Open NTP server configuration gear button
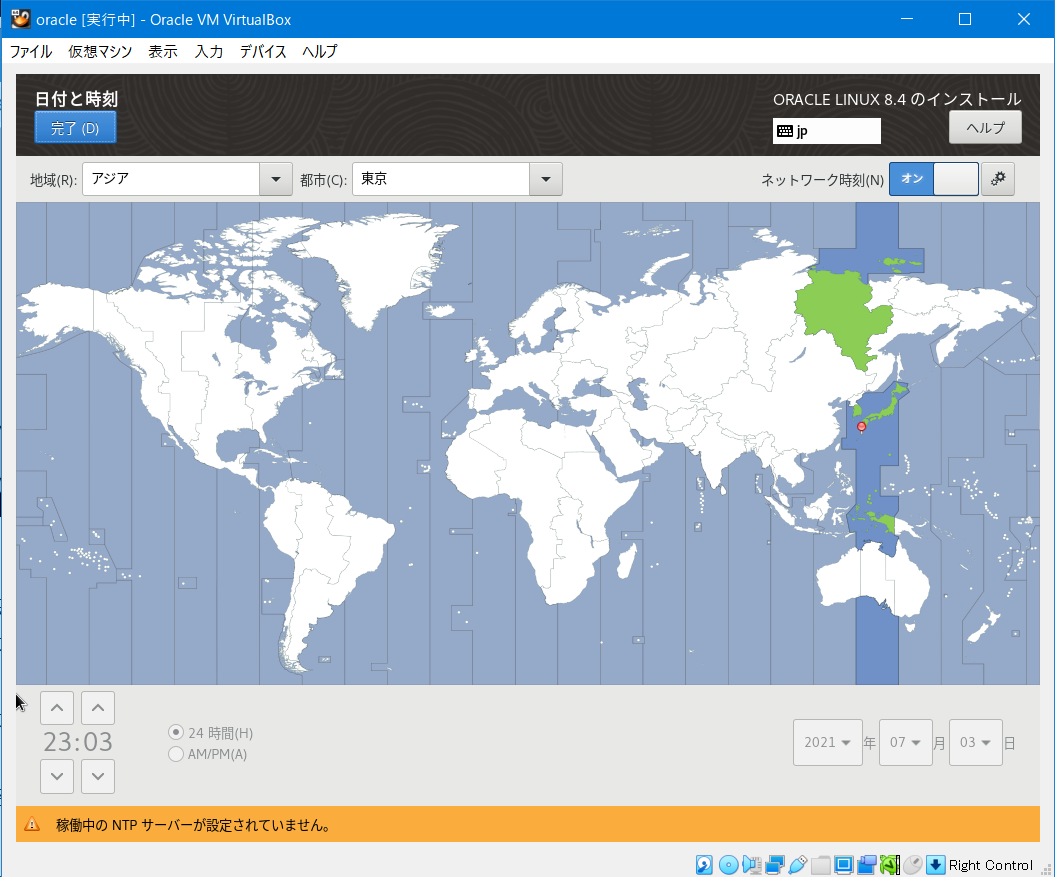Screen dimensions: 1055x877 point(998,179)
